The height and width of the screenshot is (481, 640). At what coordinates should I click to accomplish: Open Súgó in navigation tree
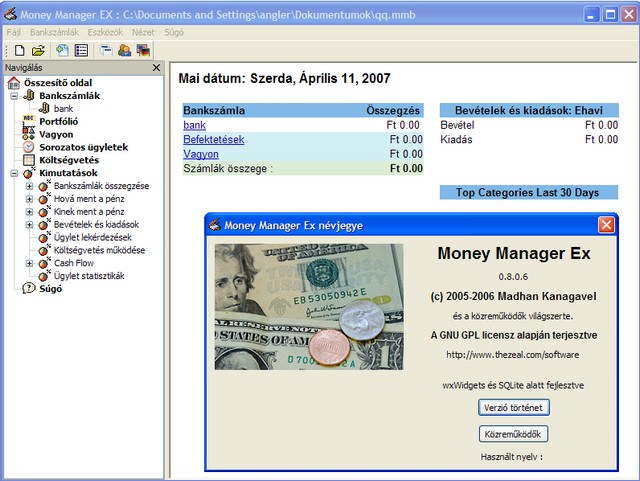click(51, 289)
